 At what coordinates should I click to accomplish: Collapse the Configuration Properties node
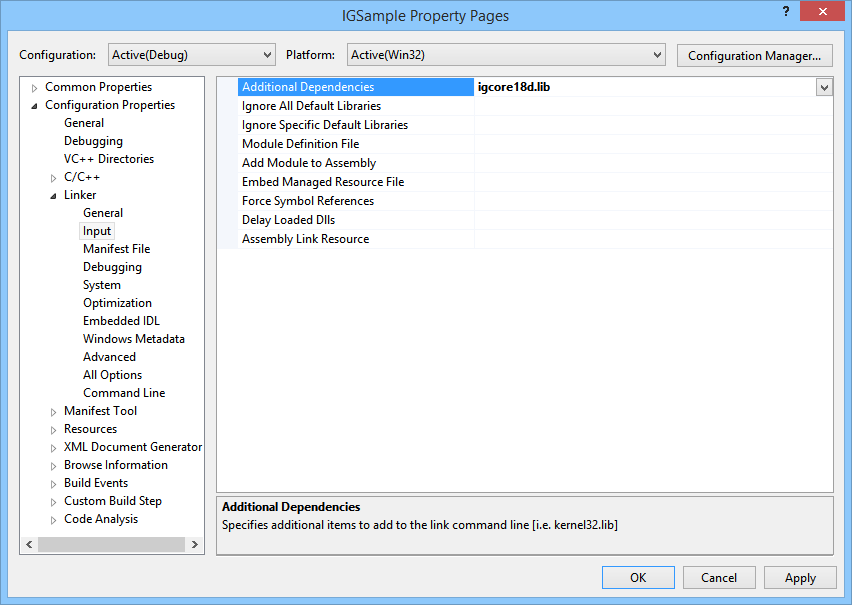[35, 106]
